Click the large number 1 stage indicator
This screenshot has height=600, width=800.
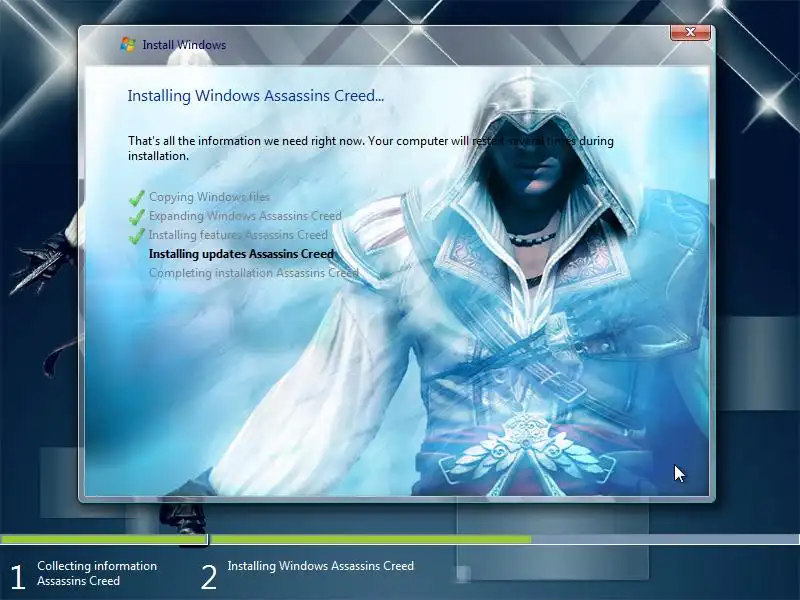18,577
